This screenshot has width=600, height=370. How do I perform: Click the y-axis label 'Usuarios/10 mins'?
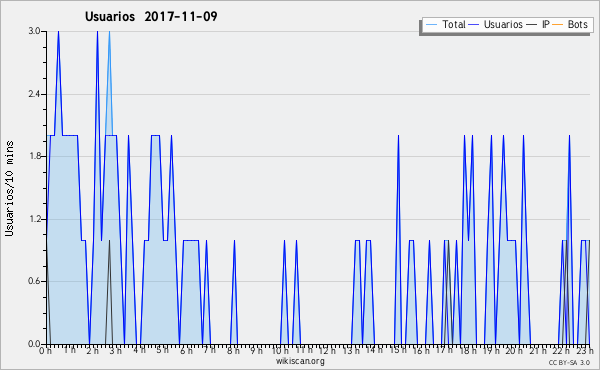coord(9,188)
